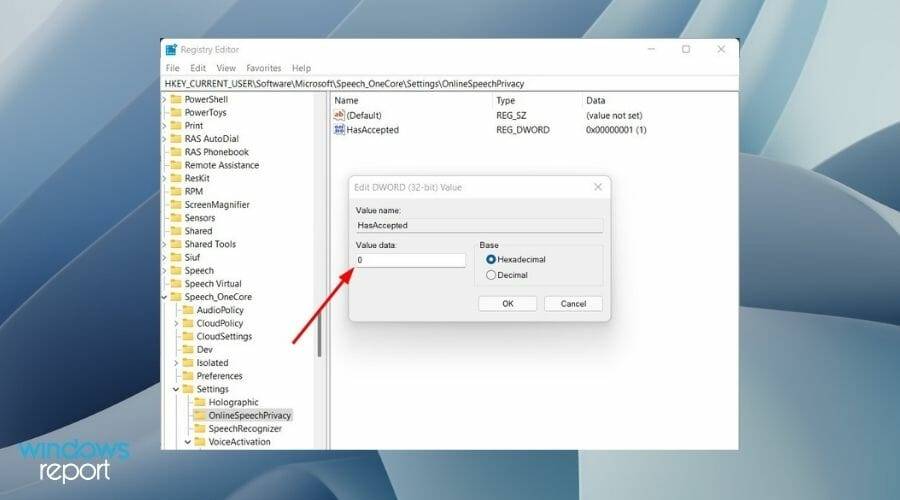Image resolution: width=900 pixels, height=500 pixels.
Task: Click the RPM folder icon
Action: pyautogui.click(x=176, y=192)
